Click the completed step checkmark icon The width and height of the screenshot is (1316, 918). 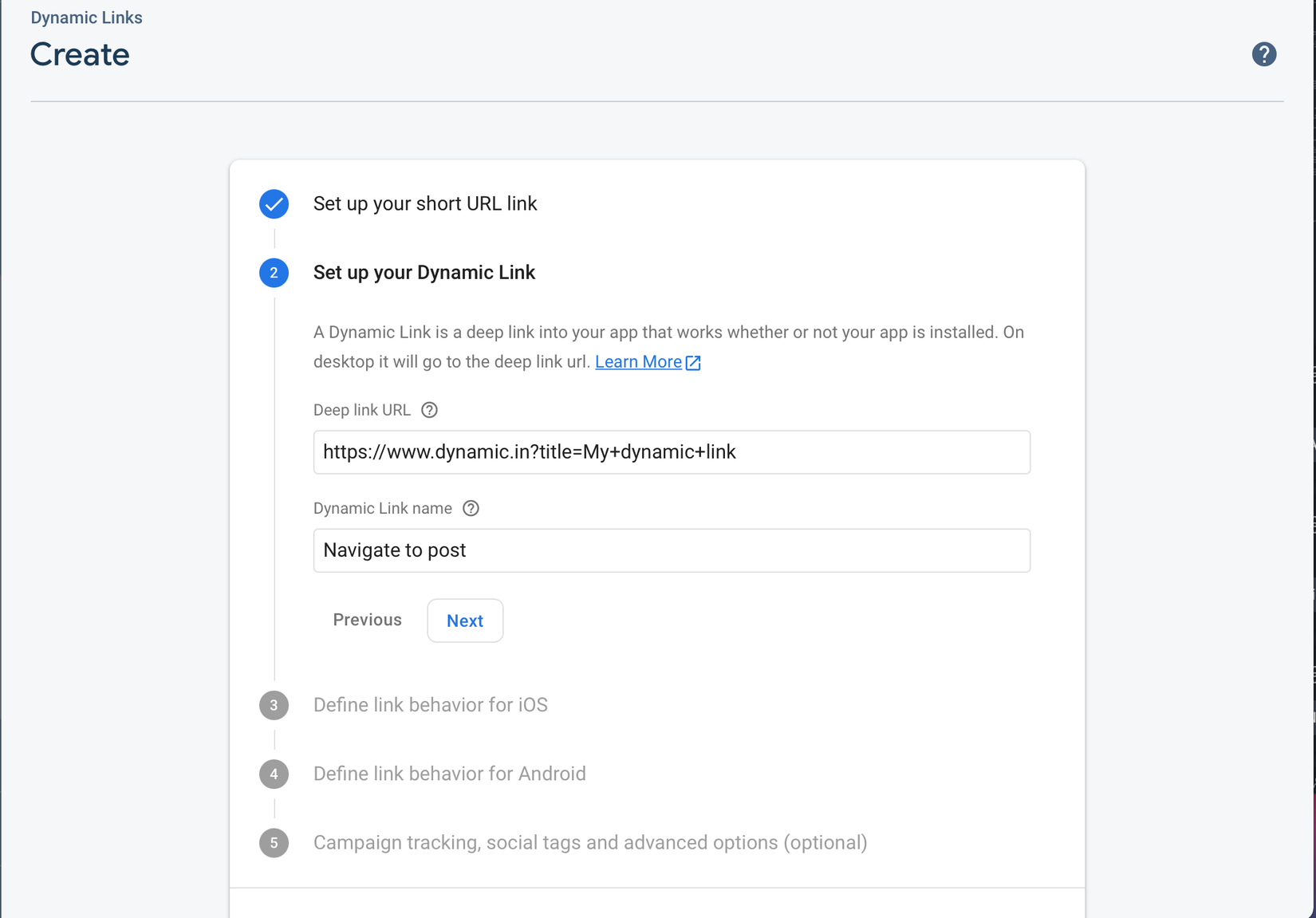pyautogui.click(x=274, y=204)
